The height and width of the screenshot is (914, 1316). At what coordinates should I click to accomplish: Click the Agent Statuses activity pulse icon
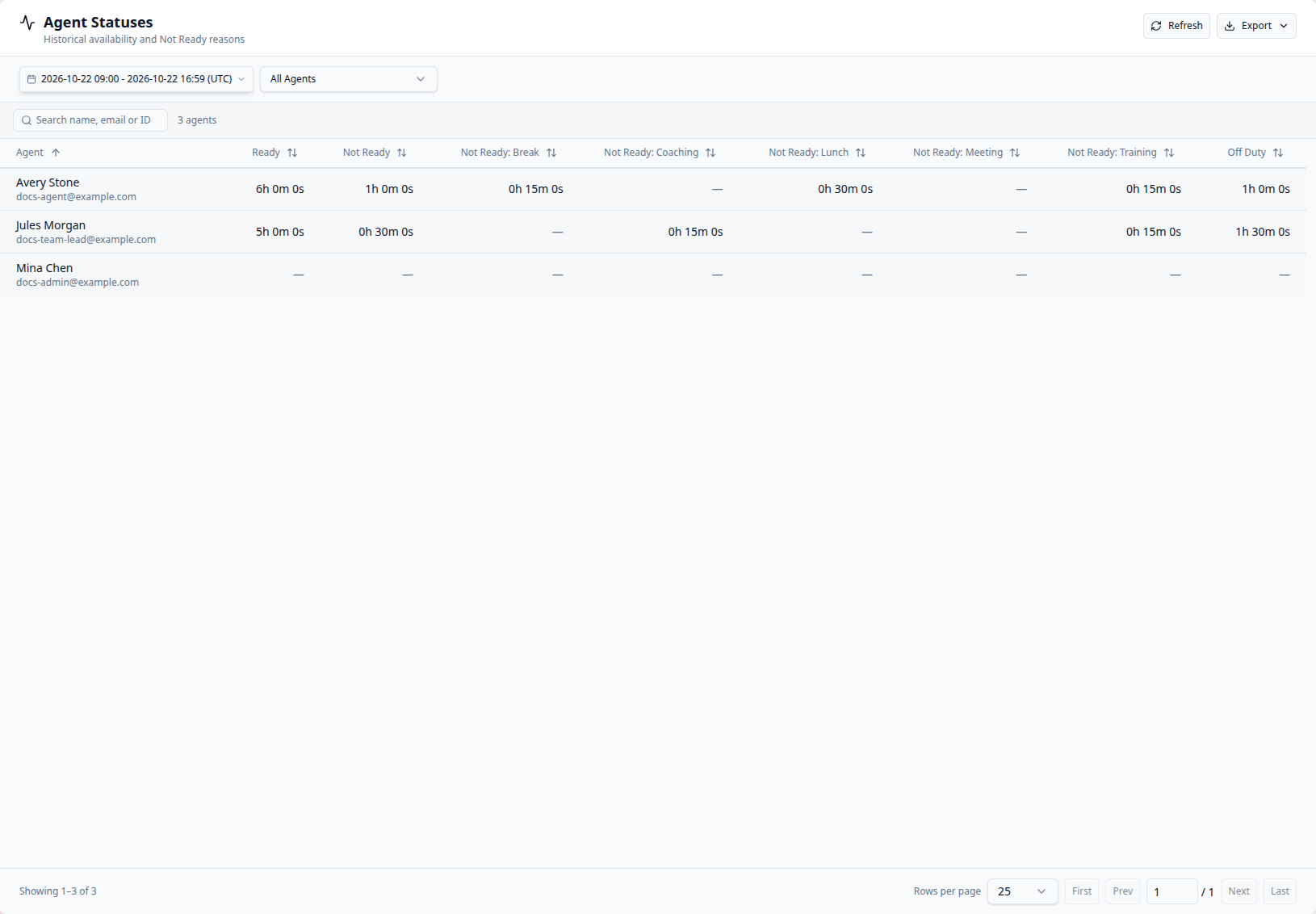(x=27, y=23)
